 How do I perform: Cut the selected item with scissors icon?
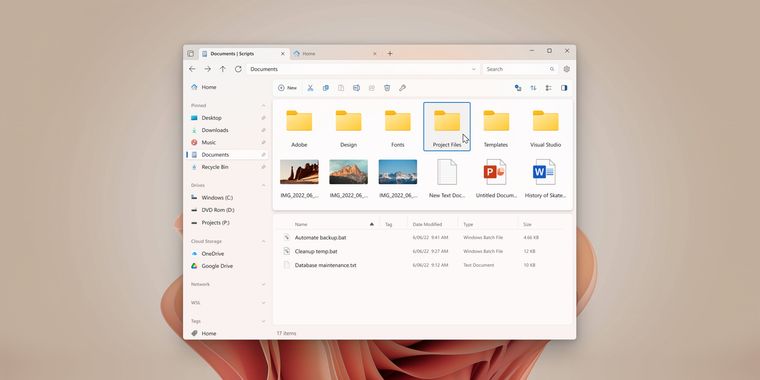pyautogui.click(x=311, y=88)
